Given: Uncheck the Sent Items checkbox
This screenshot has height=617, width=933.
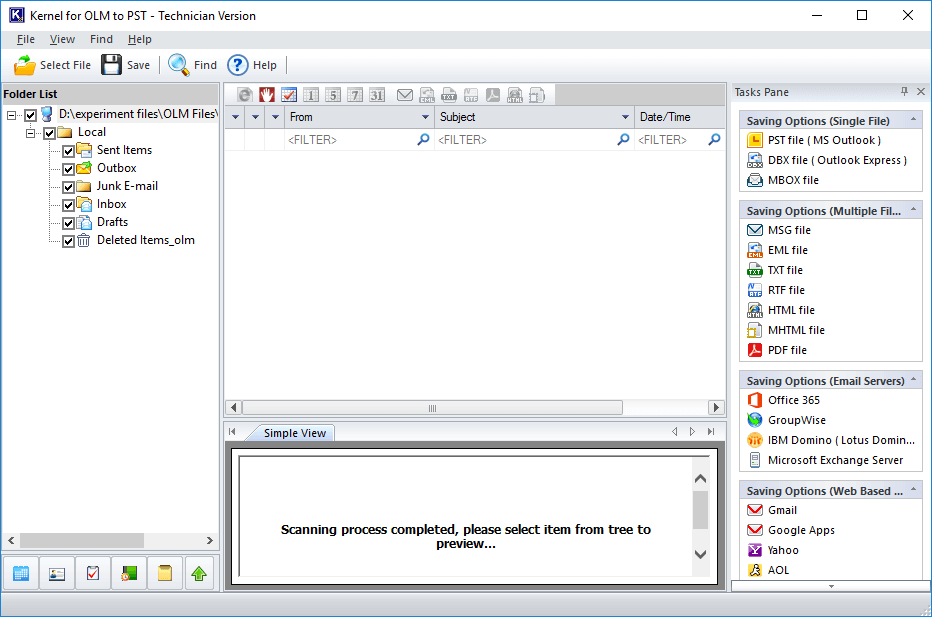Looking at the screenshot, I should coord(68,151).
